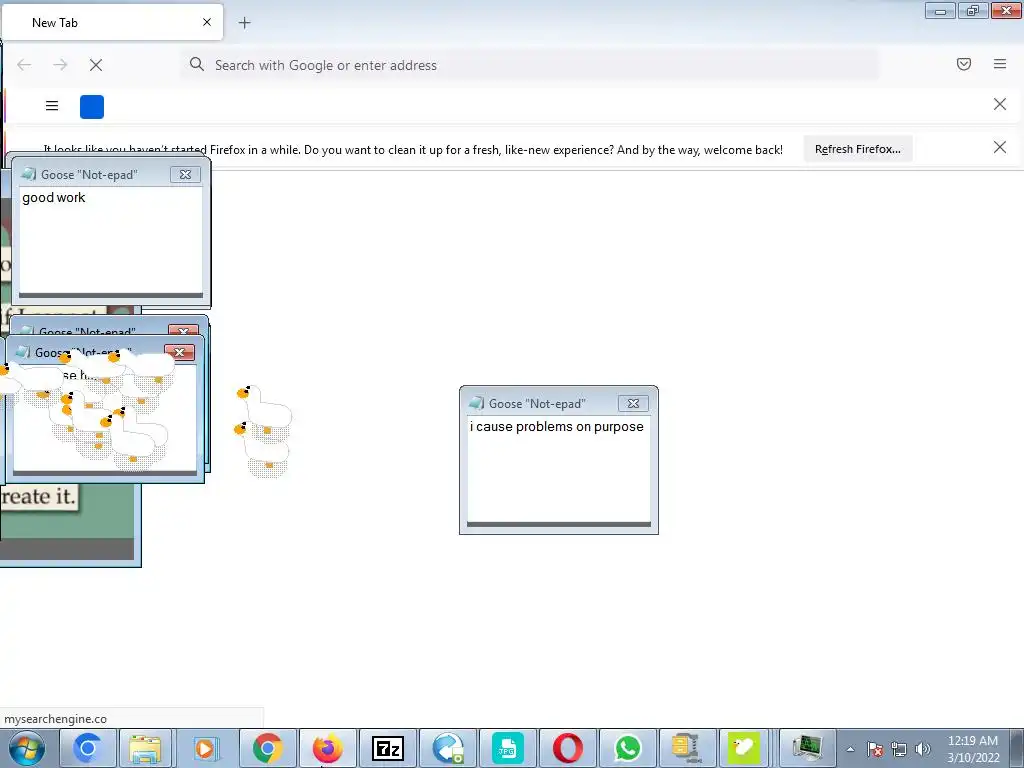Launch Google Chrome from taskbar
Viewport: 1024px width, 768px height.
267,748
